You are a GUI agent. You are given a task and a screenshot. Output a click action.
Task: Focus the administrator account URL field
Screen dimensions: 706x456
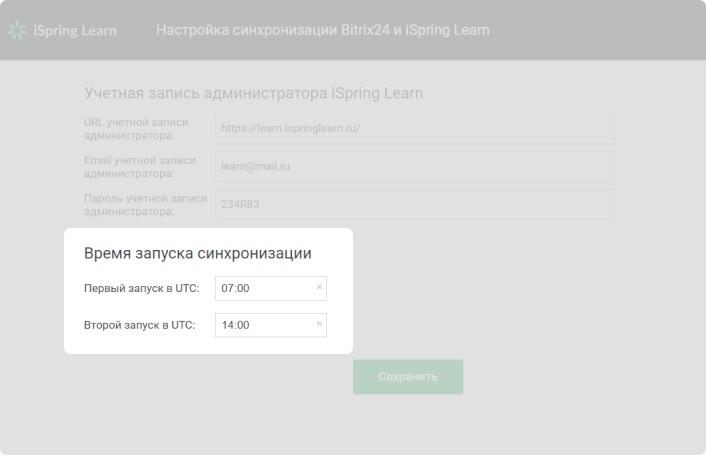click(x=415, y=128)
